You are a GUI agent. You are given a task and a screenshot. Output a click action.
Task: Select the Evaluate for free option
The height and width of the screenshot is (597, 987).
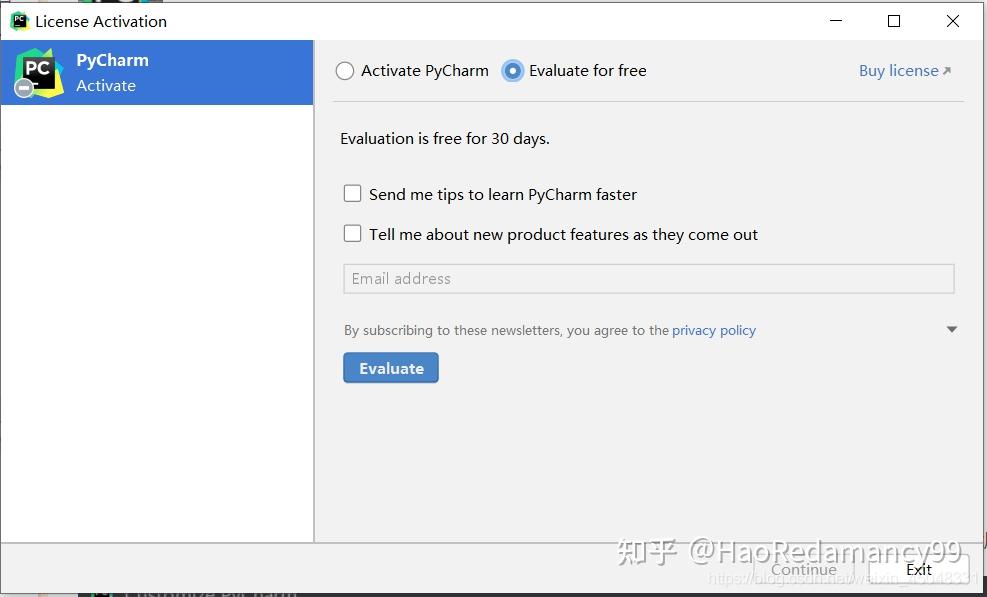click(511, 71)
